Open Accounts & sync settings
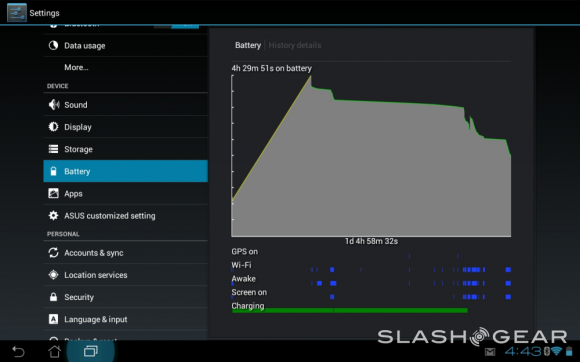This screenshot has width=580, height=362. point(125,253)
